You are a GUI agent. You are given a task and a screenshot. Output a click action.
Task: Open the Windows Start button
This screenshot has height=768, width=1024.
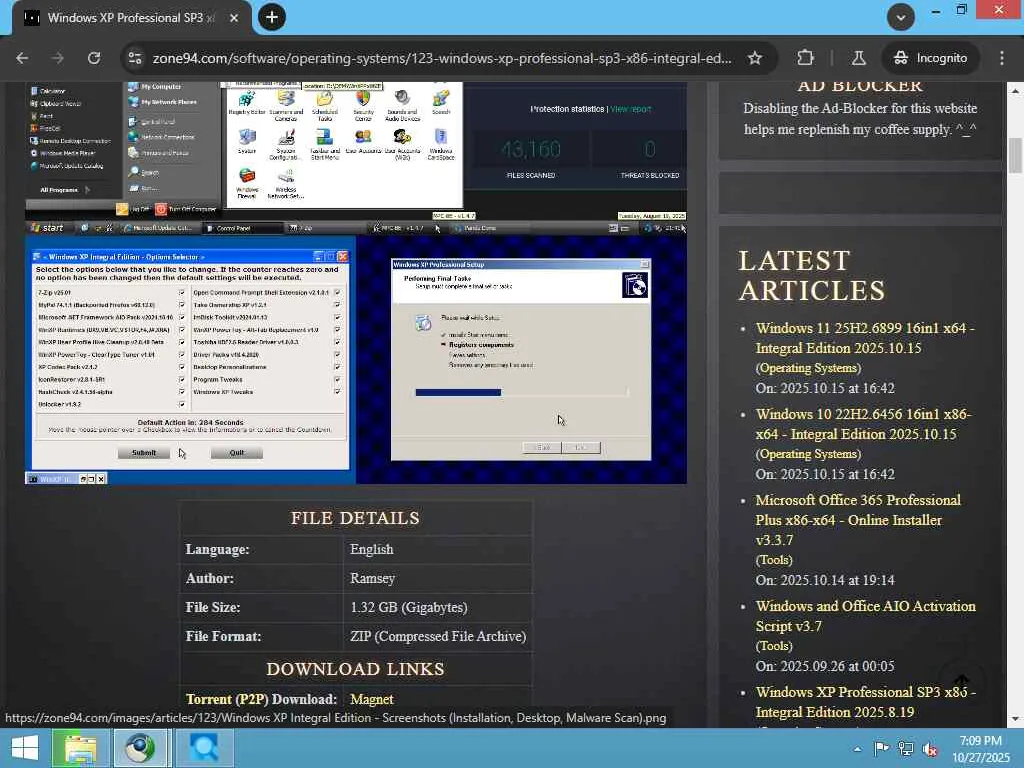pos(24,748)
